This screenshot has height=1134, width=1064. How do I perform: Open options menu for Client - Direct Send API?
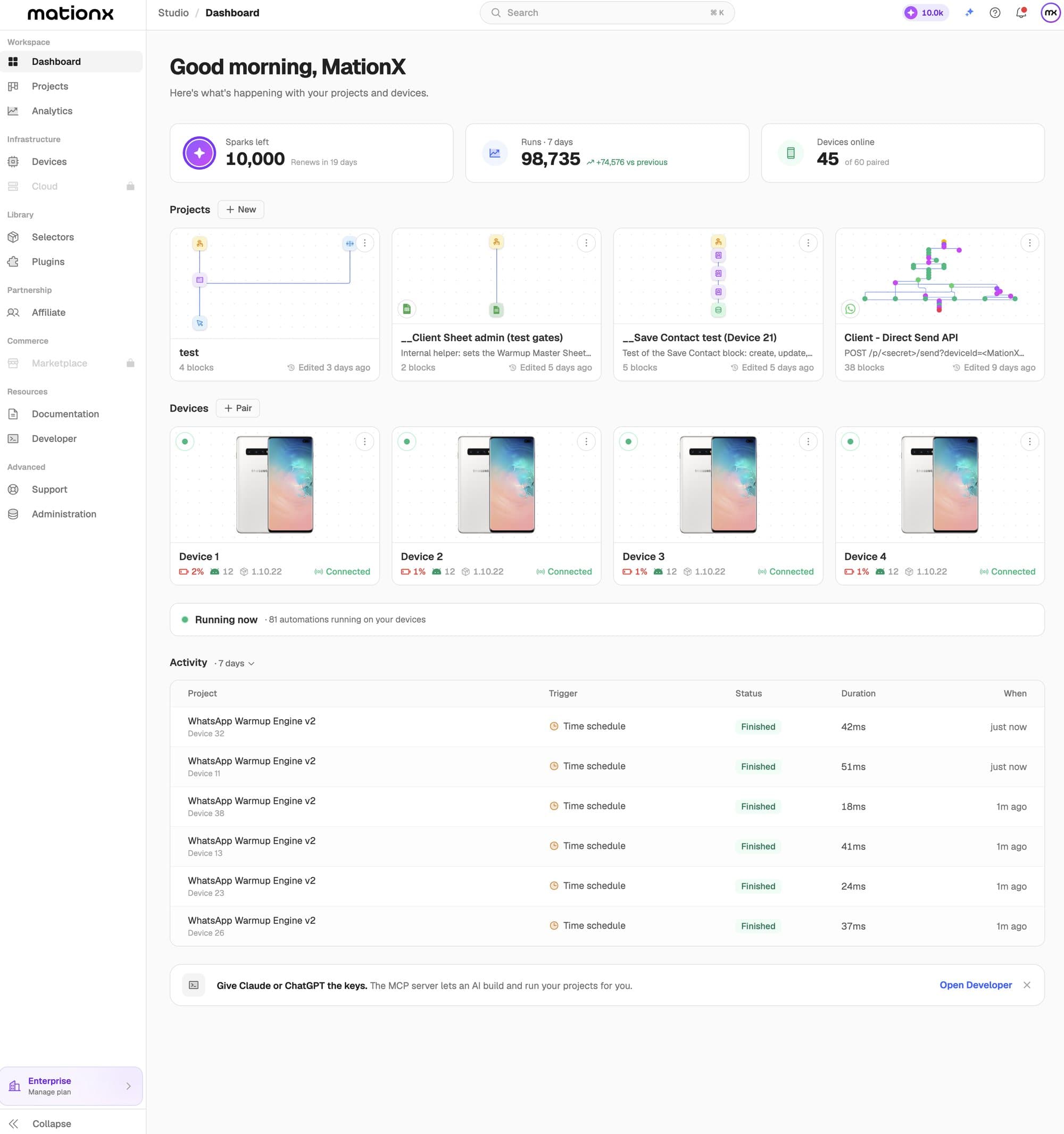(x=1030, y=243)
